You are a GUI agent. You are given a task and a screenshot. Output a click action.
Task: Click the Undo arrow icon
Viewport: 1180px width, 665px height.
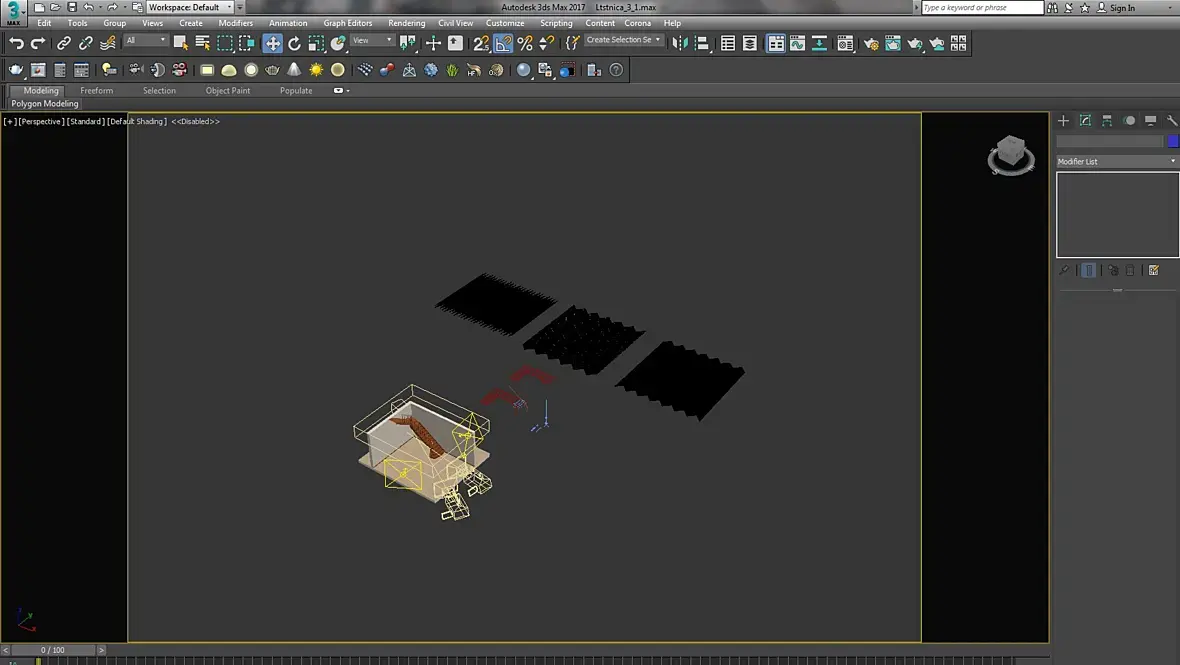16,43
